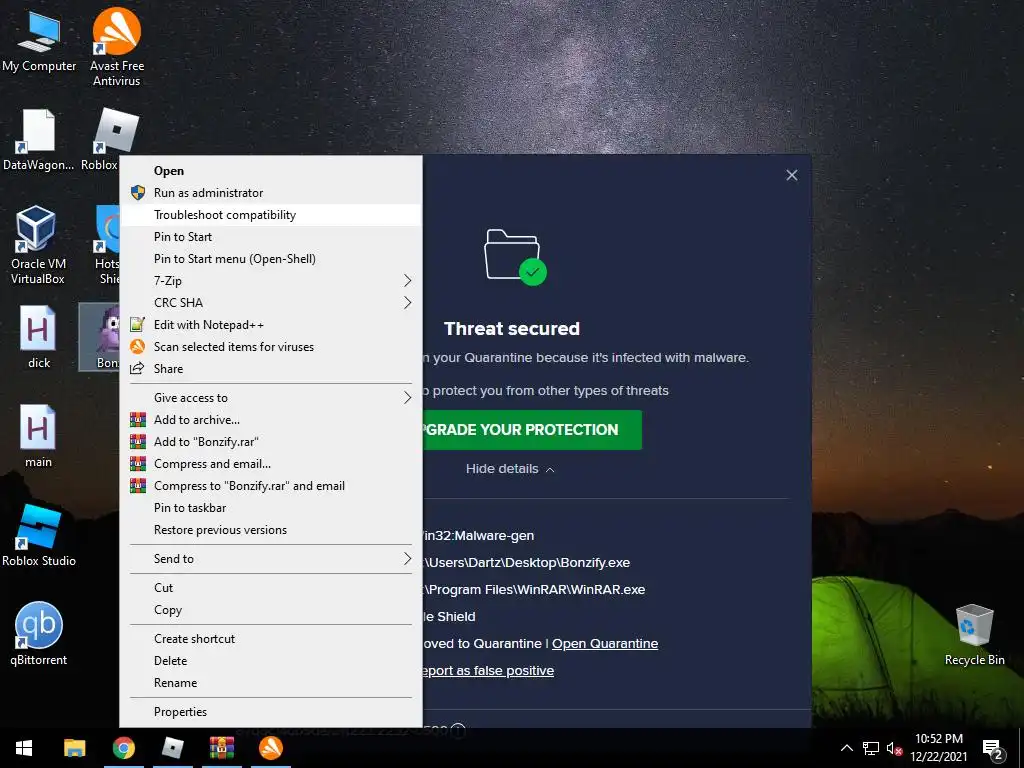Viewport: 1024px width, 768px height.
Task: Select Add to "Bonzify.rar"
Action: [271, 441]
